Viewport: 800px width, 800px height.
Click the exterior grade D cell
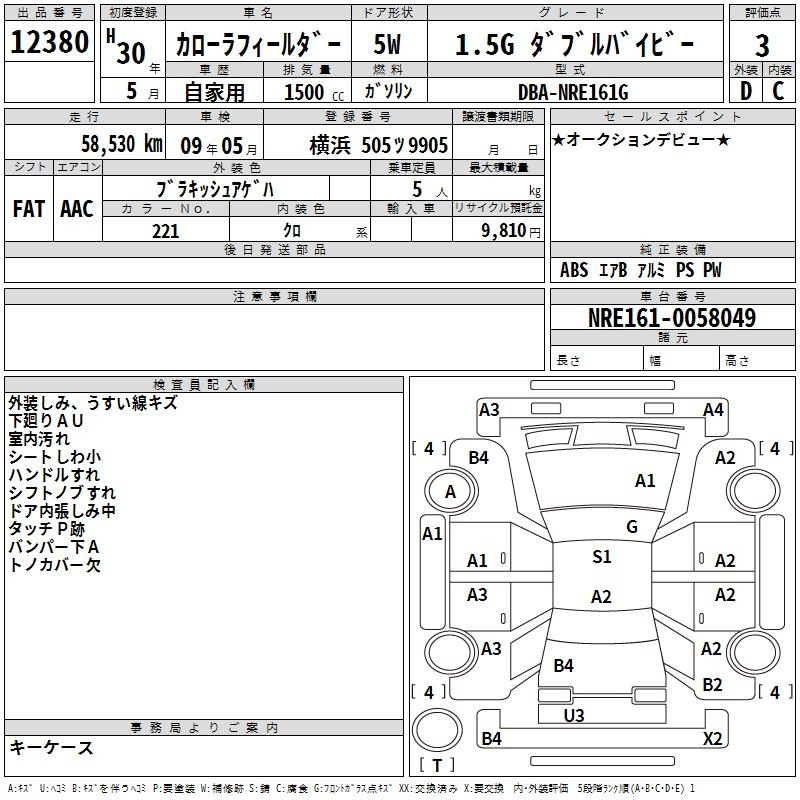click(x=746, y=91)
